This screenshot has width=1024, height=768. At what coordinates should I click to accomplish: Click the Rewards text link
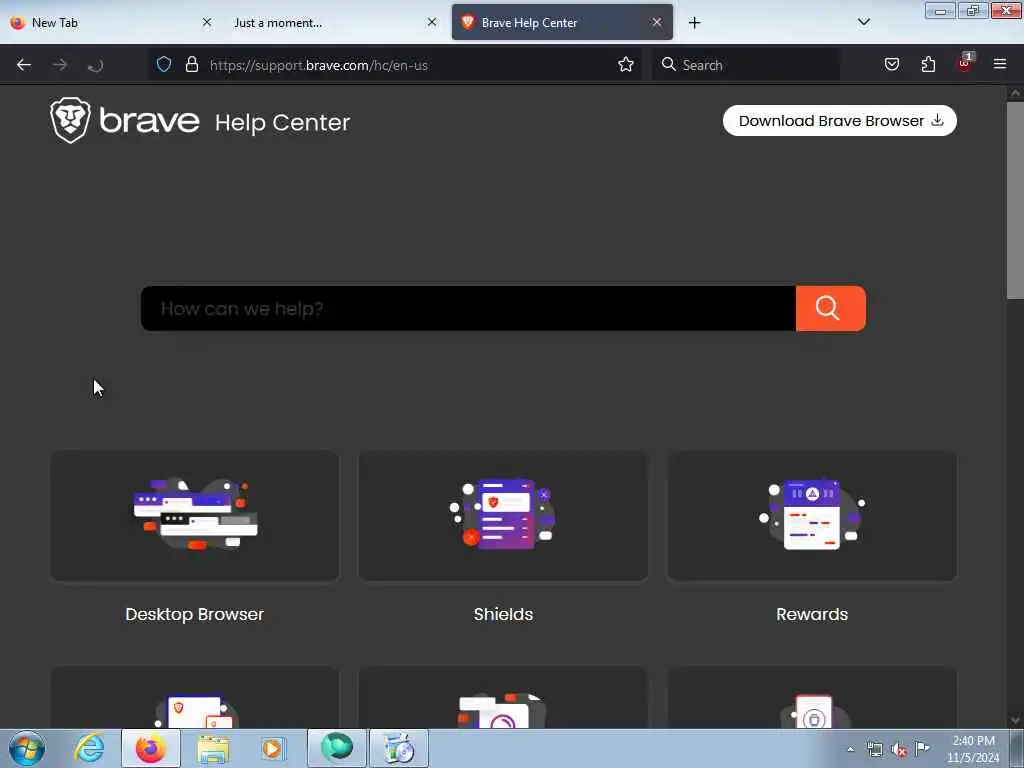click(812, 615)
